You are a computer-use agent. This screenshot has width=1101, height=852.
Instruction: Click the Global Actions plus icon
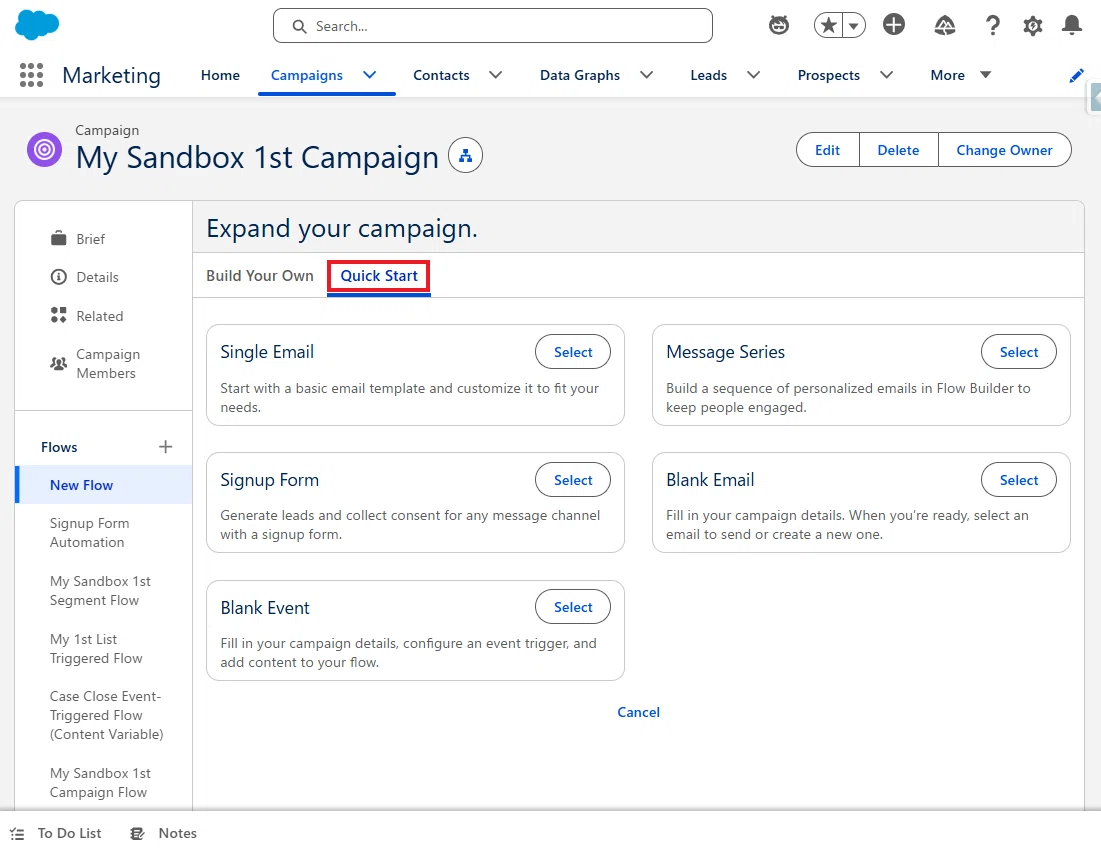pyautogui.click(x=894, y=25)
